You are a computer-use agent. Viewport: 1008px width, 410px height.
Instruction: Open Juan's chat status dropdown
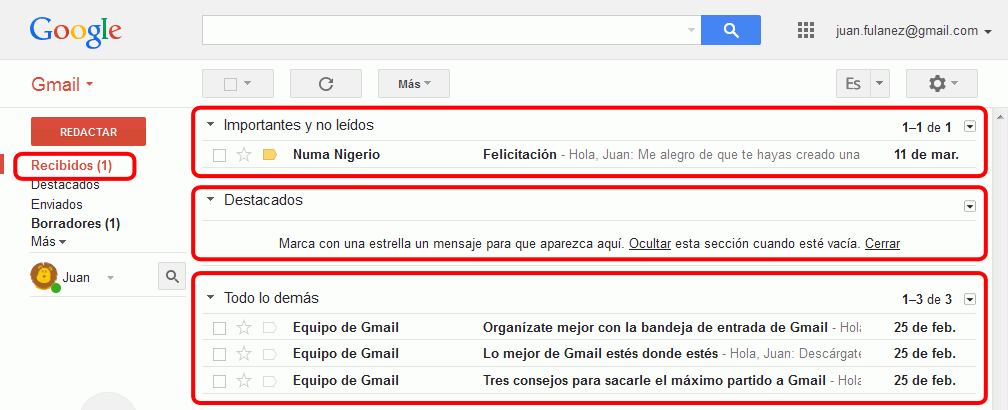click(110, 278)
